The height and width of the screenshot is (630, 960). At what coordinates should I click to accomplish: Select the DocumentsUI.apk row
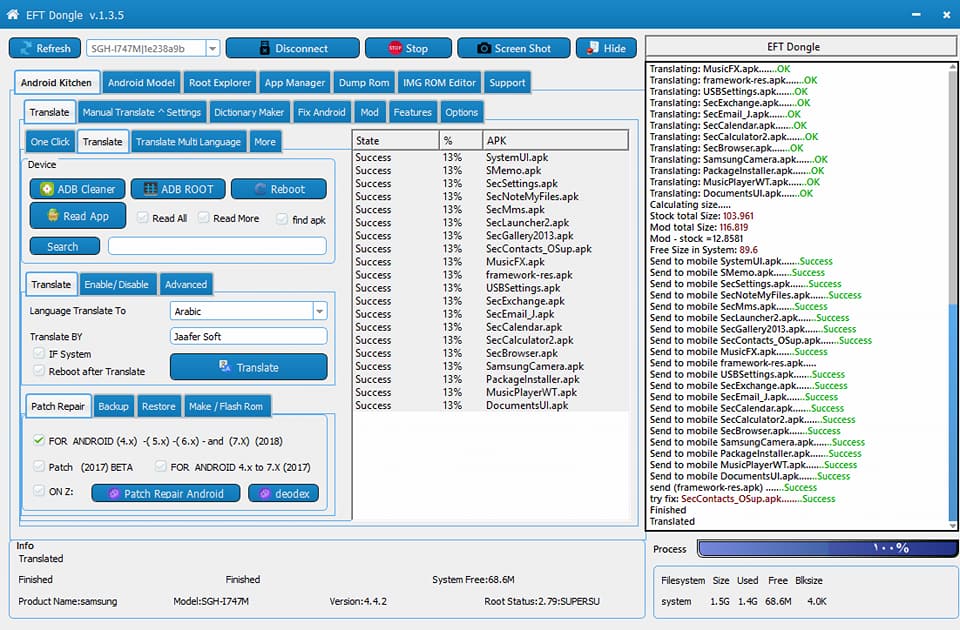[491, 405]
